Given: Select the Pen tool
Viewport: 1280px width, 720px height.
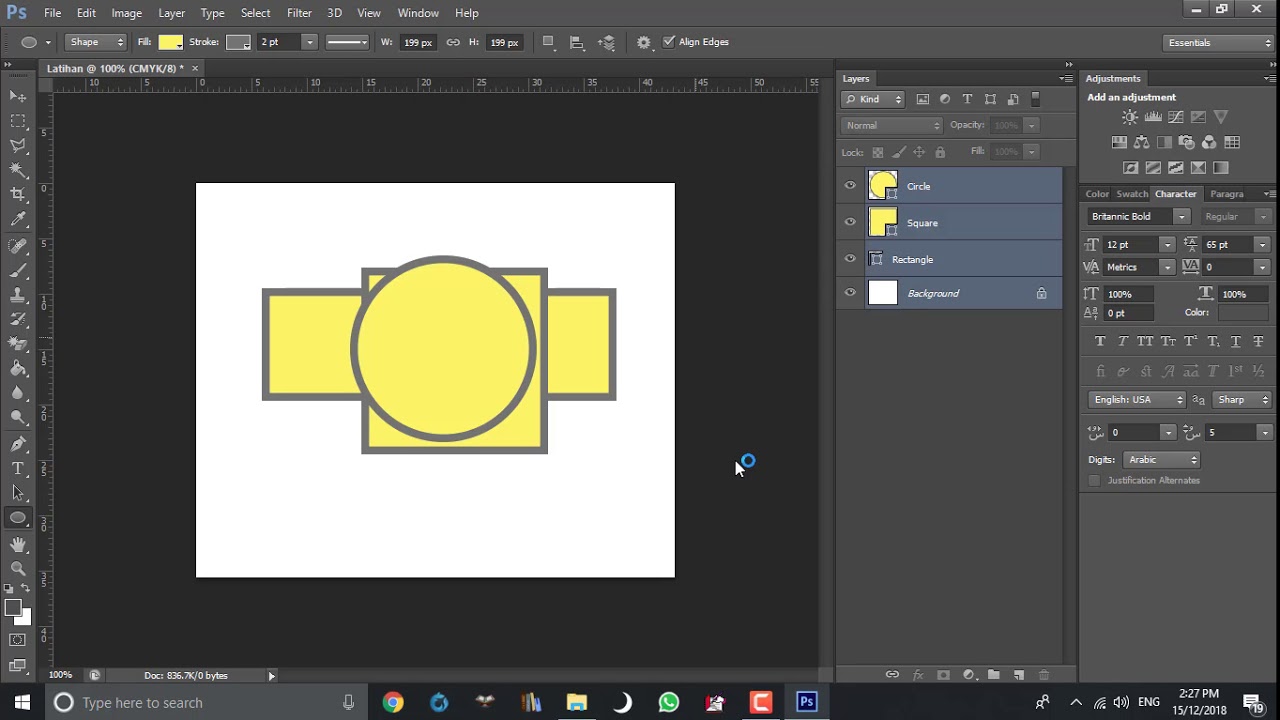Looking at the screenshot, I should click(18, 444).
